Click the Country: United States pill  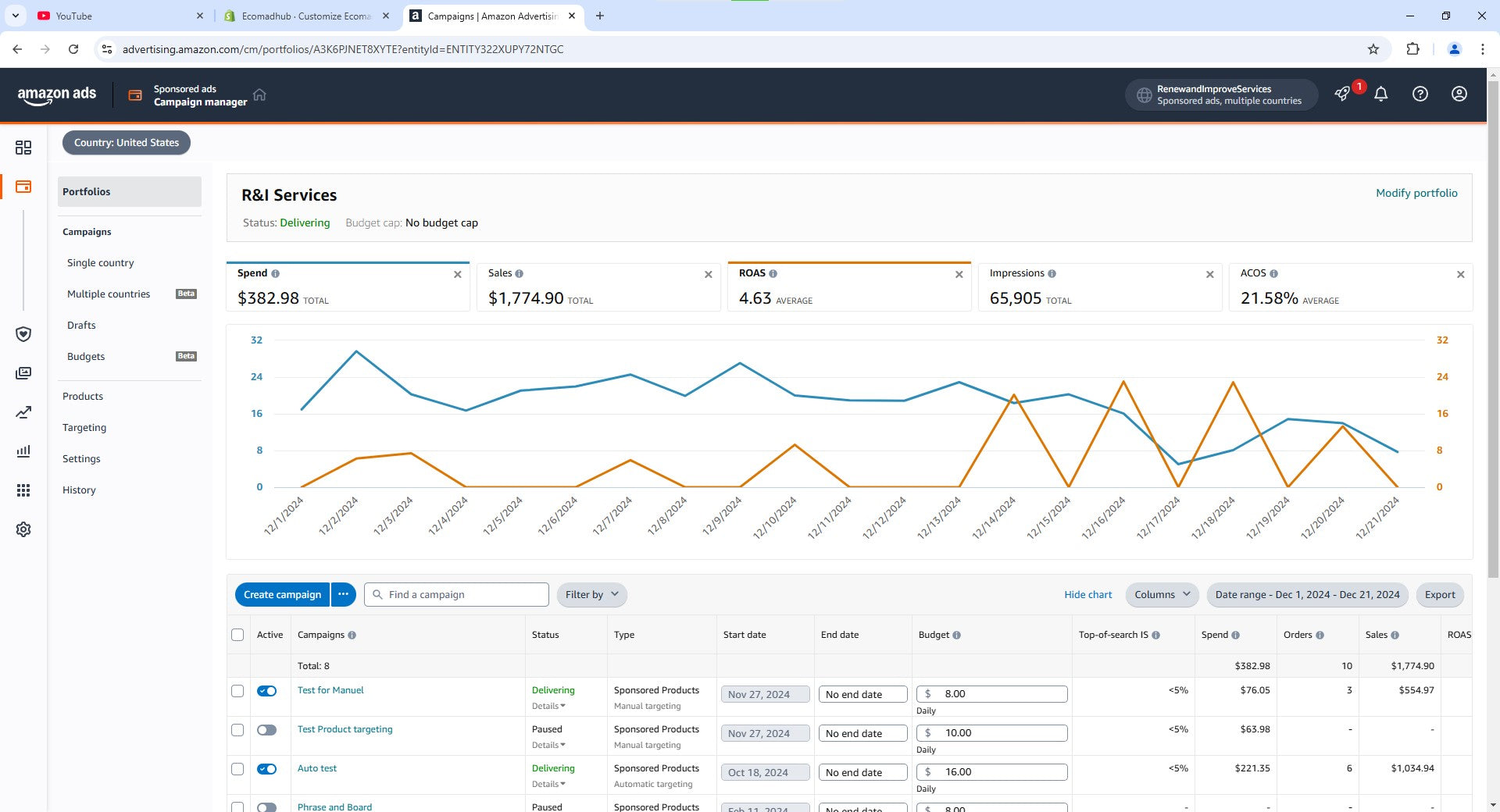127,143
